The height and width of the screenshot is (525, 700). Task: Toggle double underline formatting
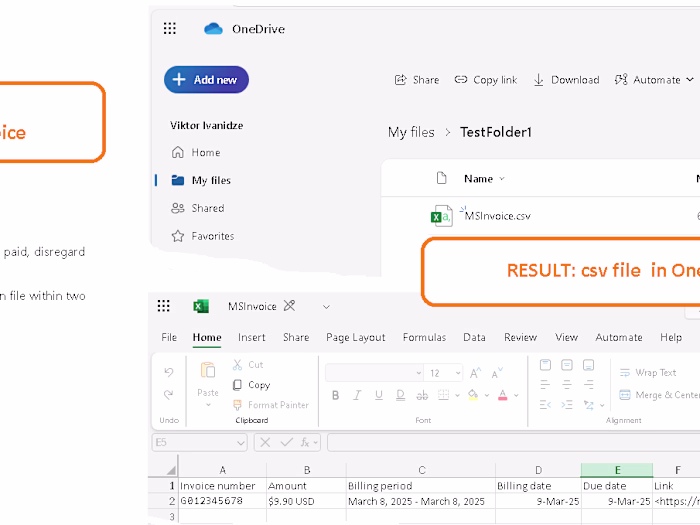coord(400,396)
